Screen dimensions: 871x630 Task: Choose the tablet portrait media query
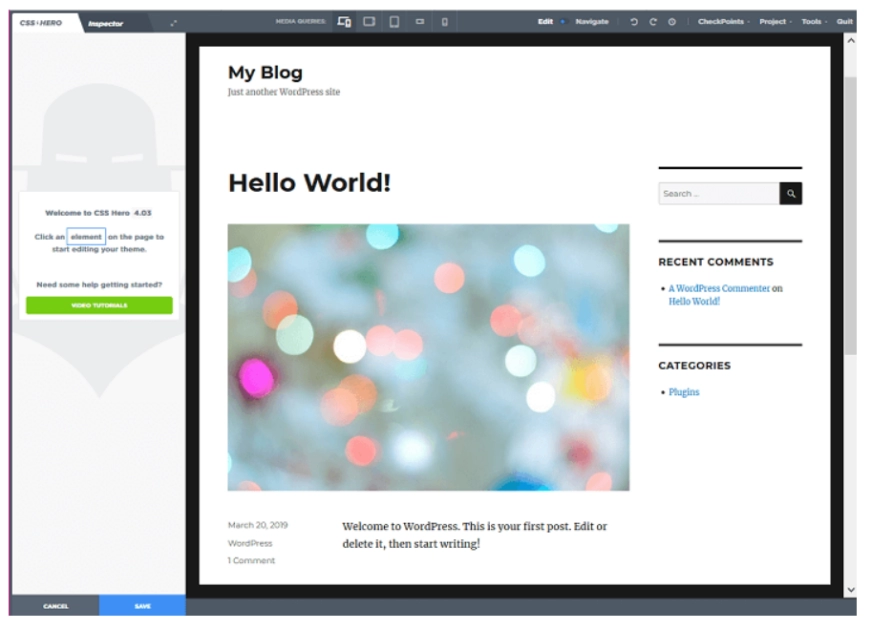[x=394, y=22]
